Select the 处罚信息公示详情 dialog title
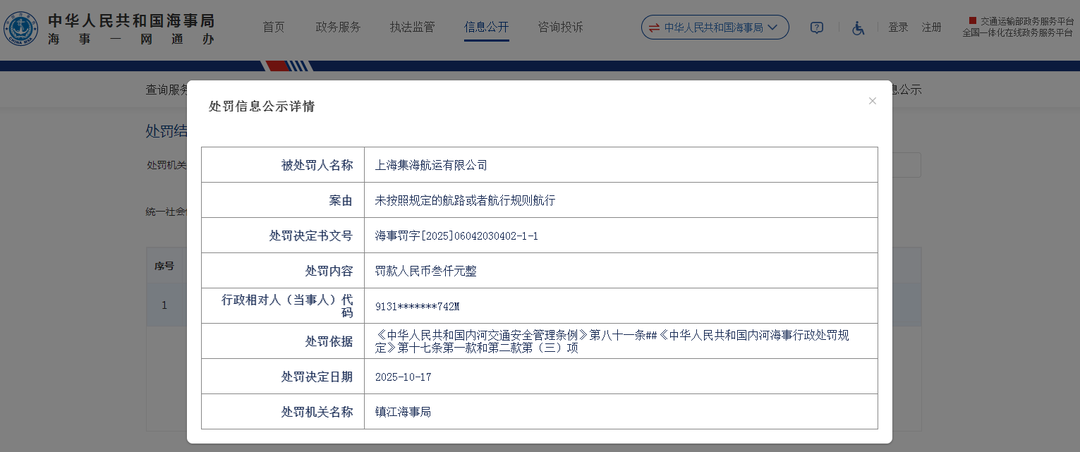 pyautogui.click(x=262, y=107)
